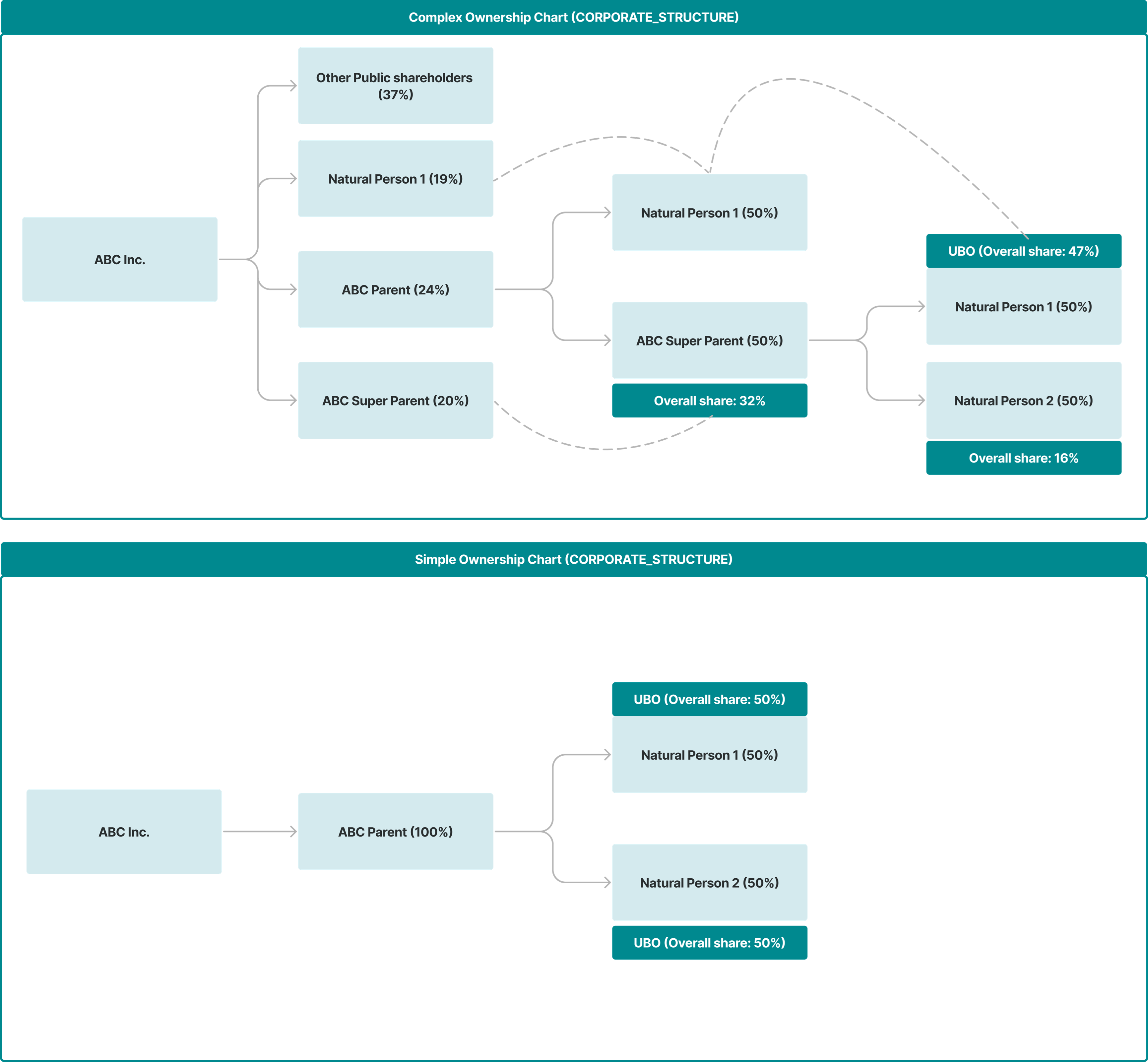The height and width of the screenshot is (1062, 1148).
Task: Select the Overall share: 32% badge
Action: click(709, 400)
